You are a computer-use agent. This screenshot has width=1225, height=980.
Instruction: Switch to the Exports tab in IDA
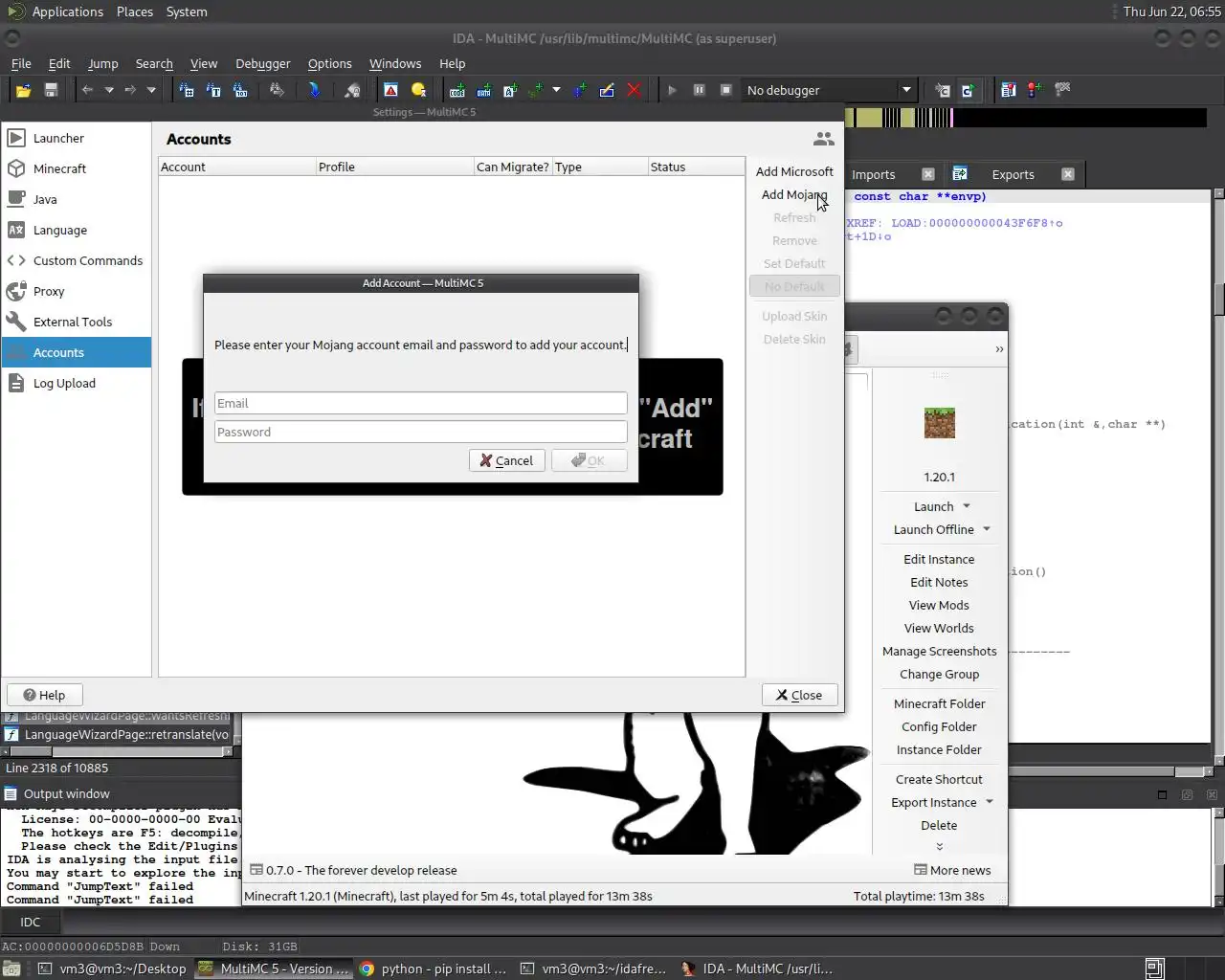(x=1013, y=174)
